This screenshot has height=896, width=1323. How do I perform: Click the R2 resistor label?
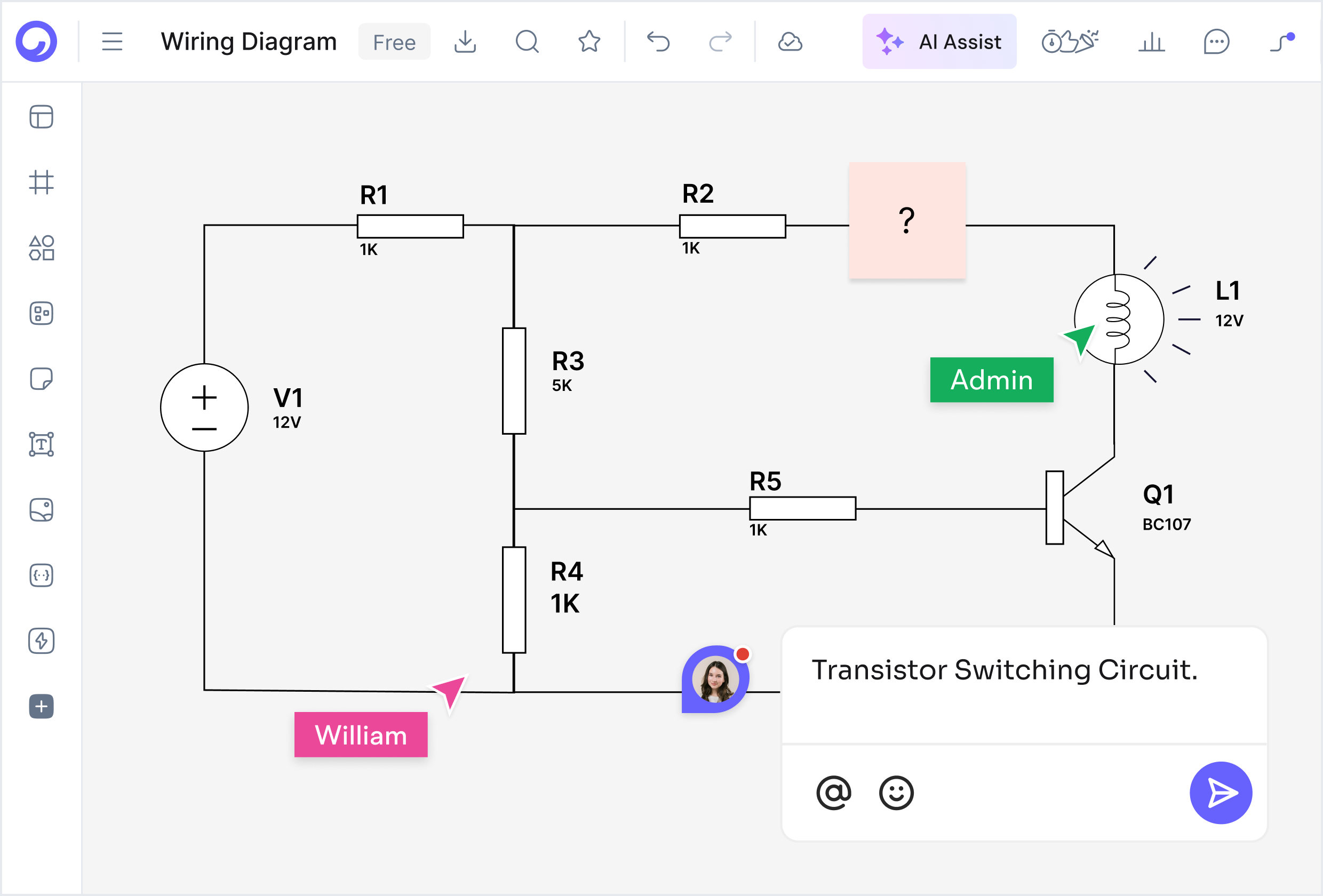(x=698, y=194)
